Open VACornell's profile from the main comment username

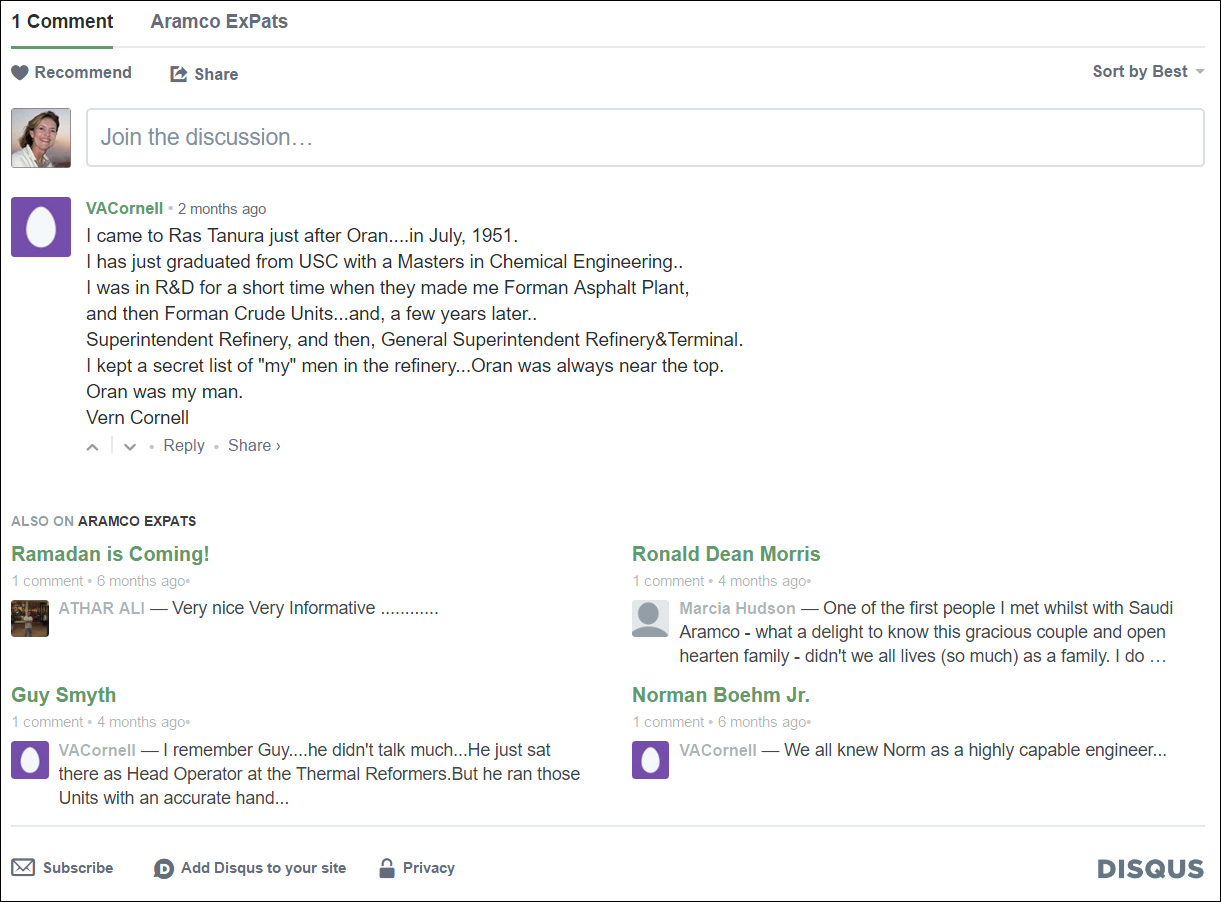pyautogui.click(x=124, y=209)
